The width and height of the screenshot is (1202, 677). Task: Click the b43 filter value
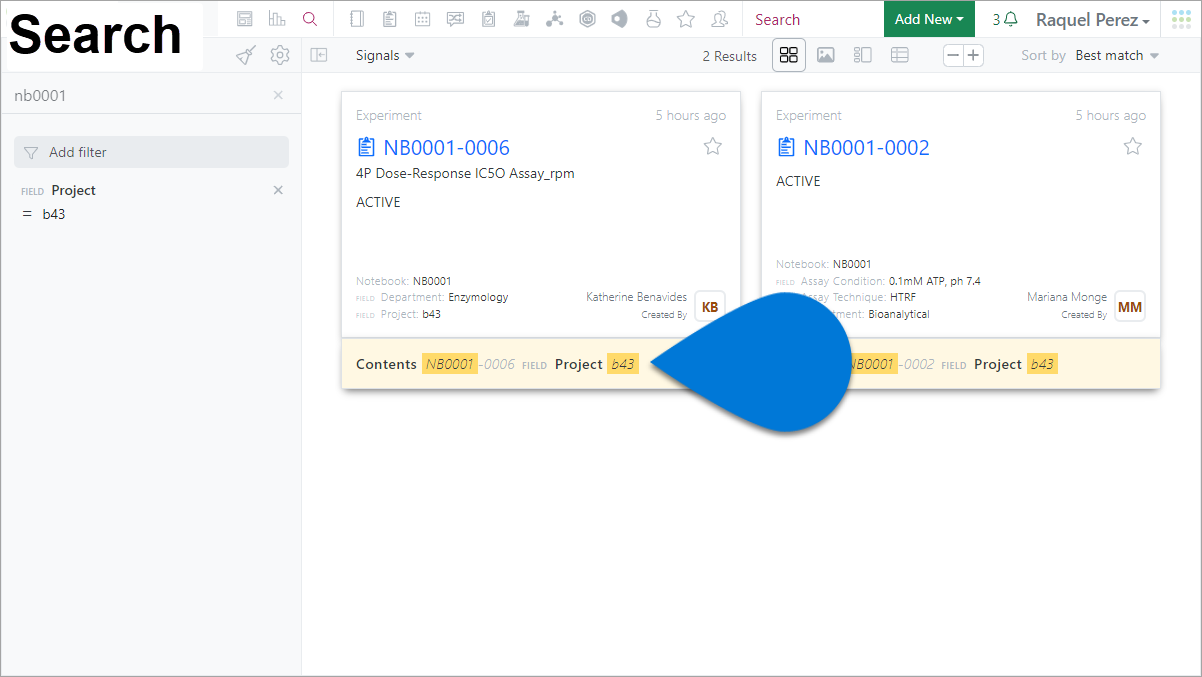pyautogui.click(x=54, y=214)
